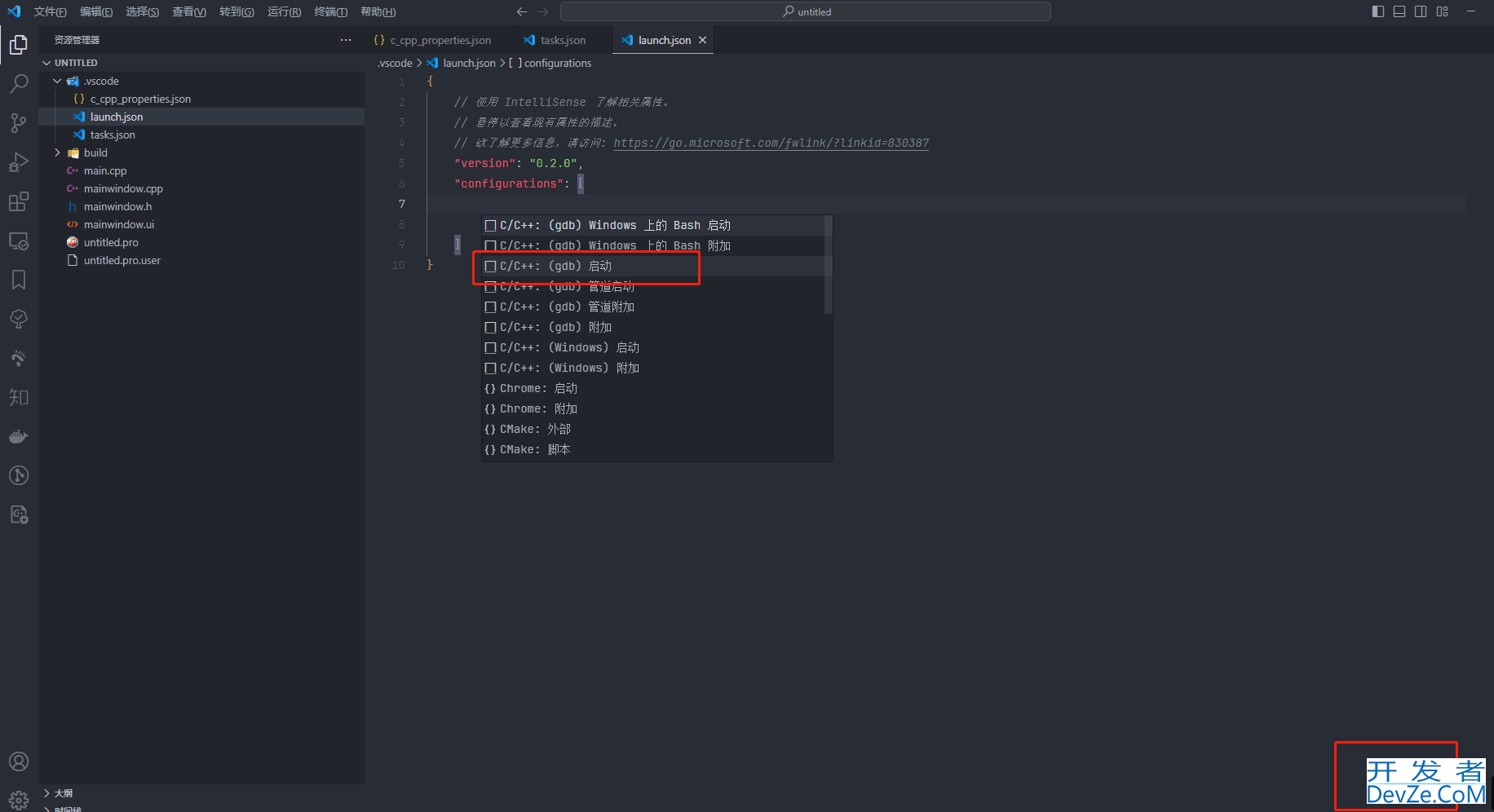This screenshot has width=1494, height=812.
Task: Open untitled.pro.user in explorer
Action: coord(201,260)
